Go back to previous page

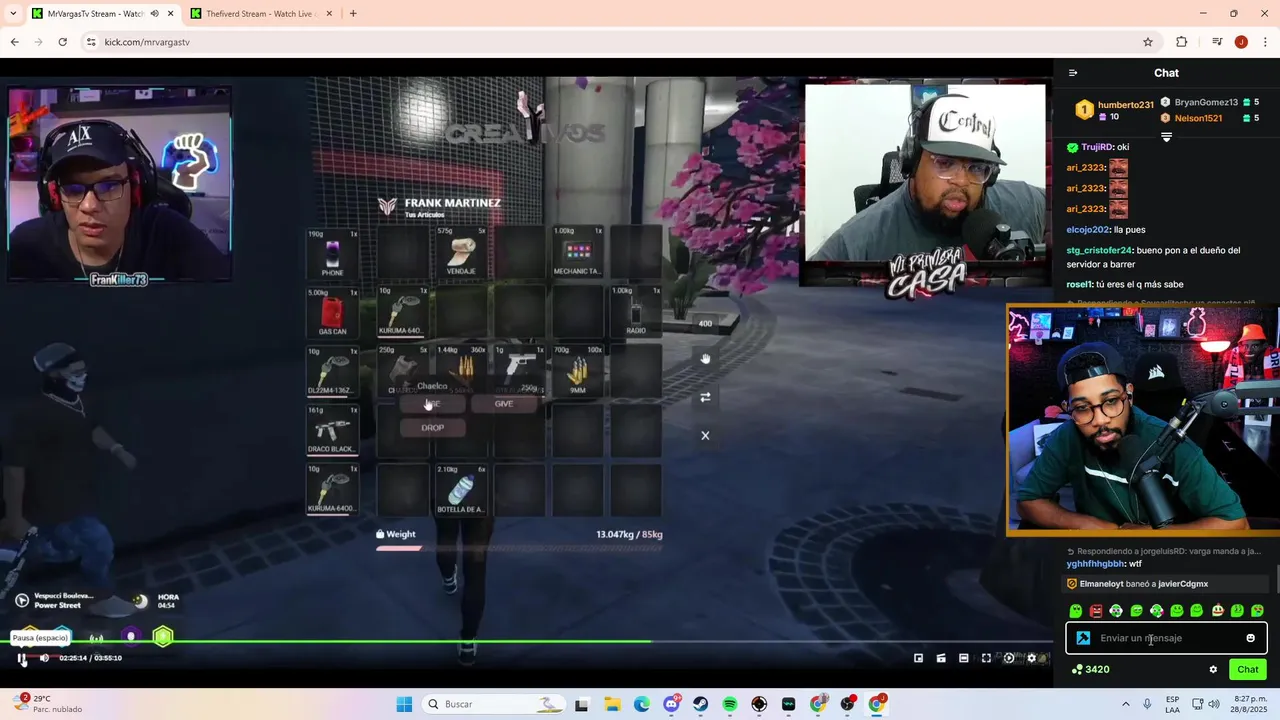coord(14,42)
